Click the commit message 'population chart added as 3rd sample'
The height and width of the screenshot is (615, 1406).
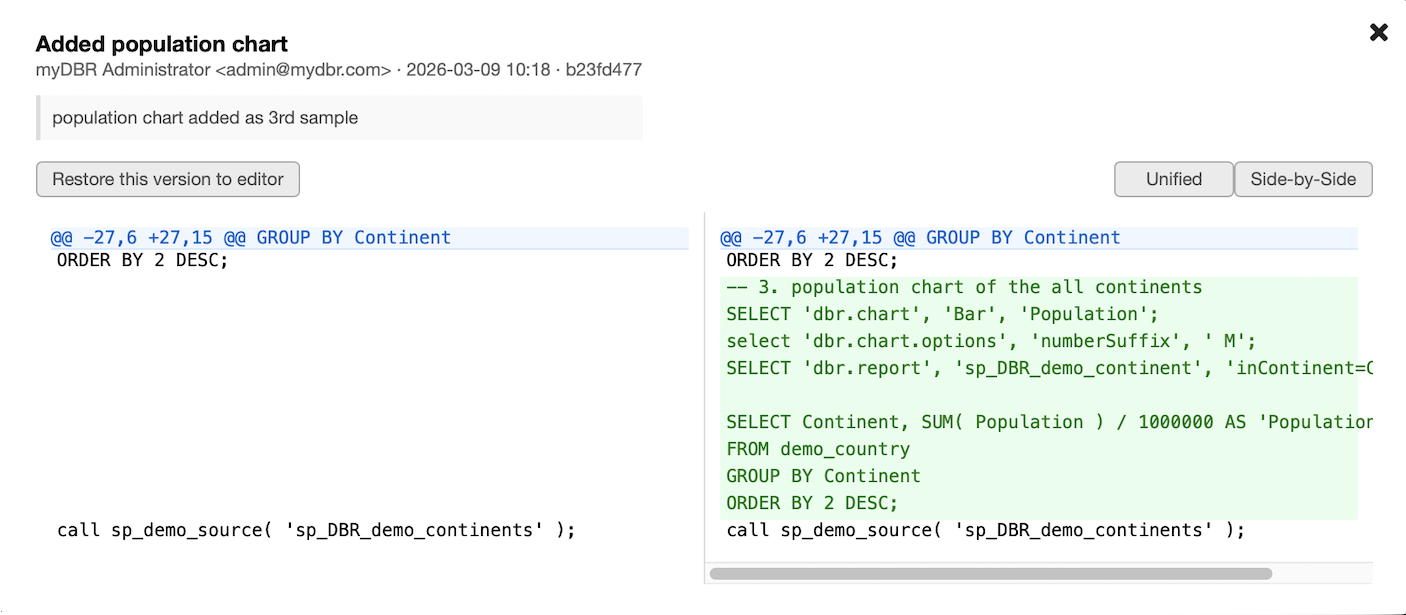(x=205, y=118)
